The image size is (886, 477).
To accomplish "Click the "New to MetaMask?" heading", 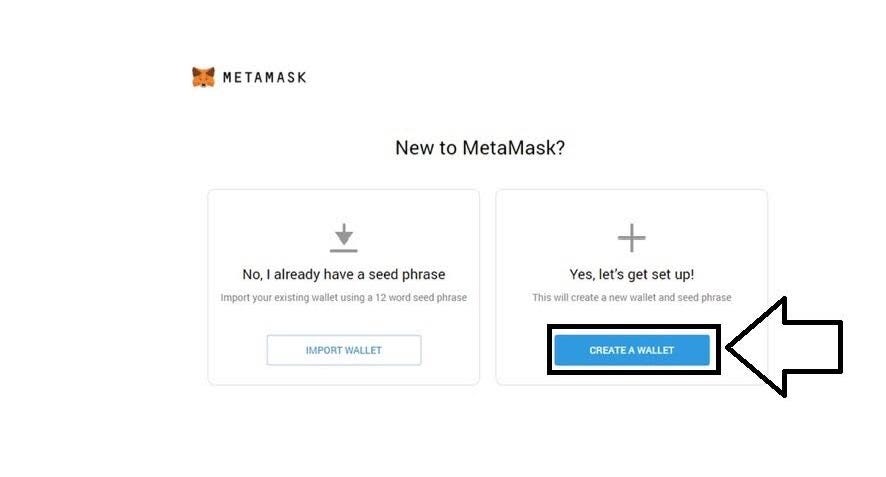I will [480, 148].
